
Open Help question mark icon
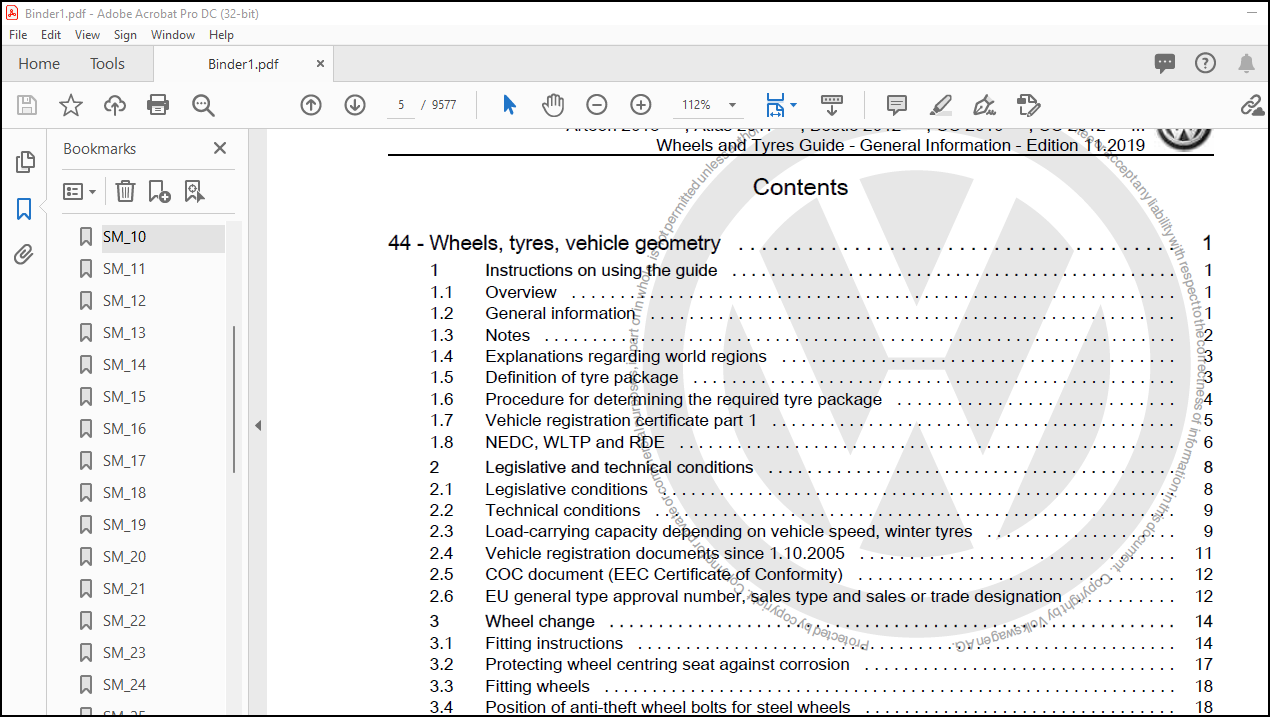(x=1206, y=63)
